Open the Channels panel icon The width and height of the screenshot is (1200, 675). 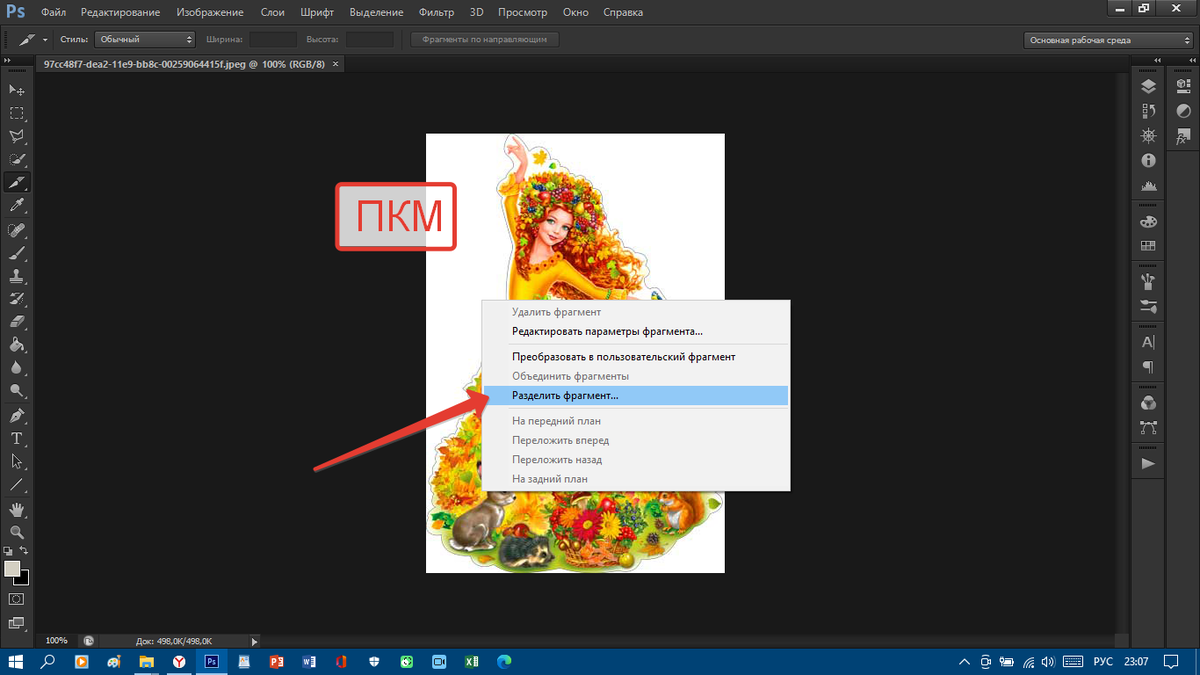(x=1148, y=403)
